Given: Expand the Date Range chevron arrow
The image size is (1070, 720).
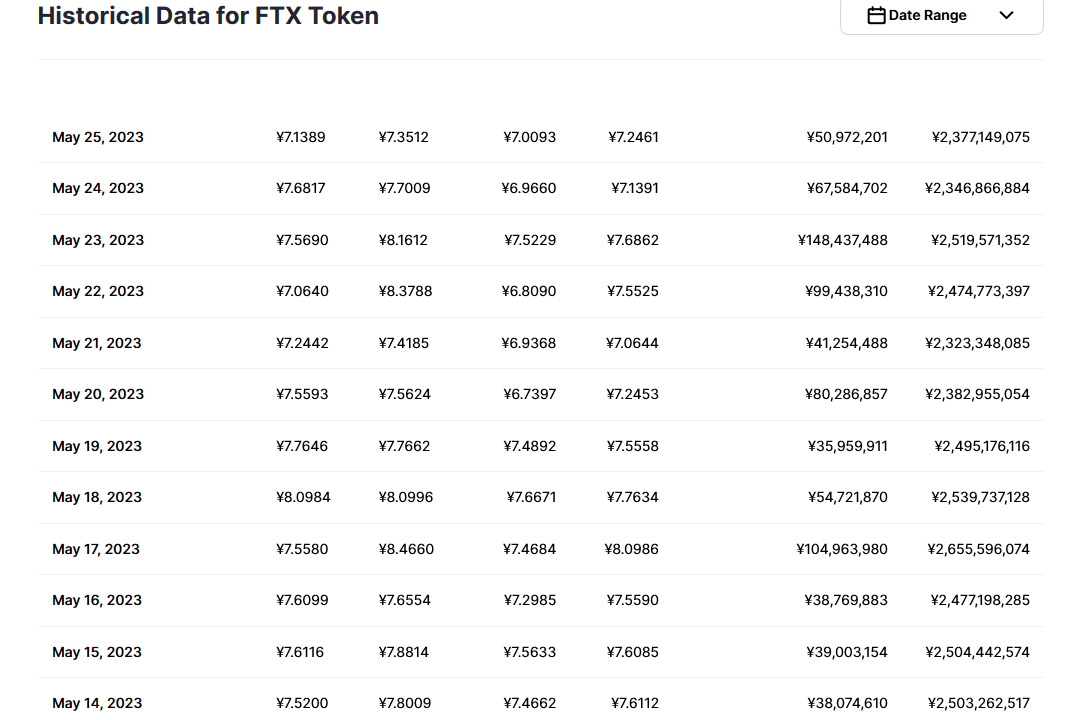Looking at the screenshot, I should coord(1007,15).
